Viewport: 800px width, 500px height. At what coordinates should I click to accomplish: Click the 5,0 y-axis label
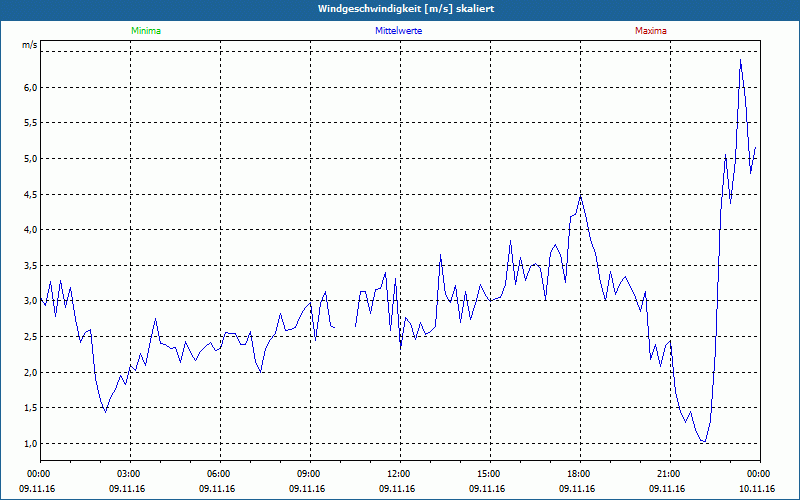[31, 159]
